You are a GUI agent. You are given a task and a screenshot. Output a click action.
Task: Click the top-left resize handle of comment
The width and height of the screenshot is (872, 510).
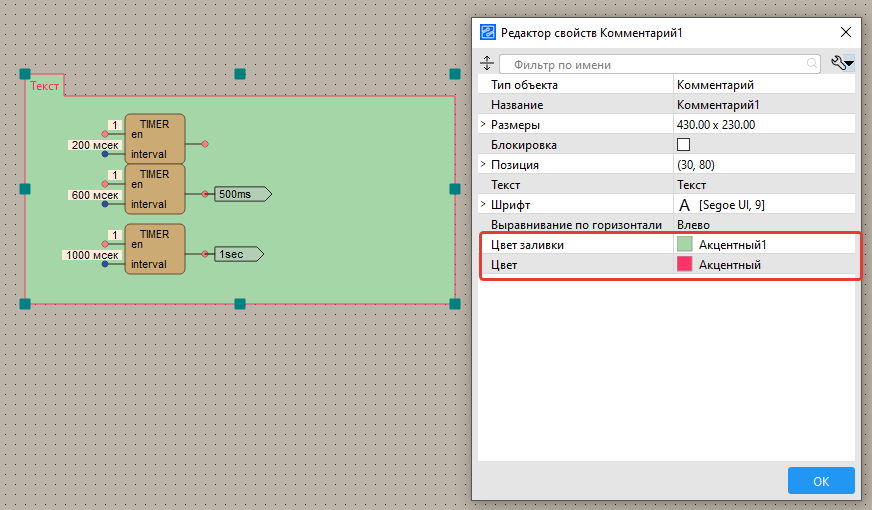tap(25, 74)
